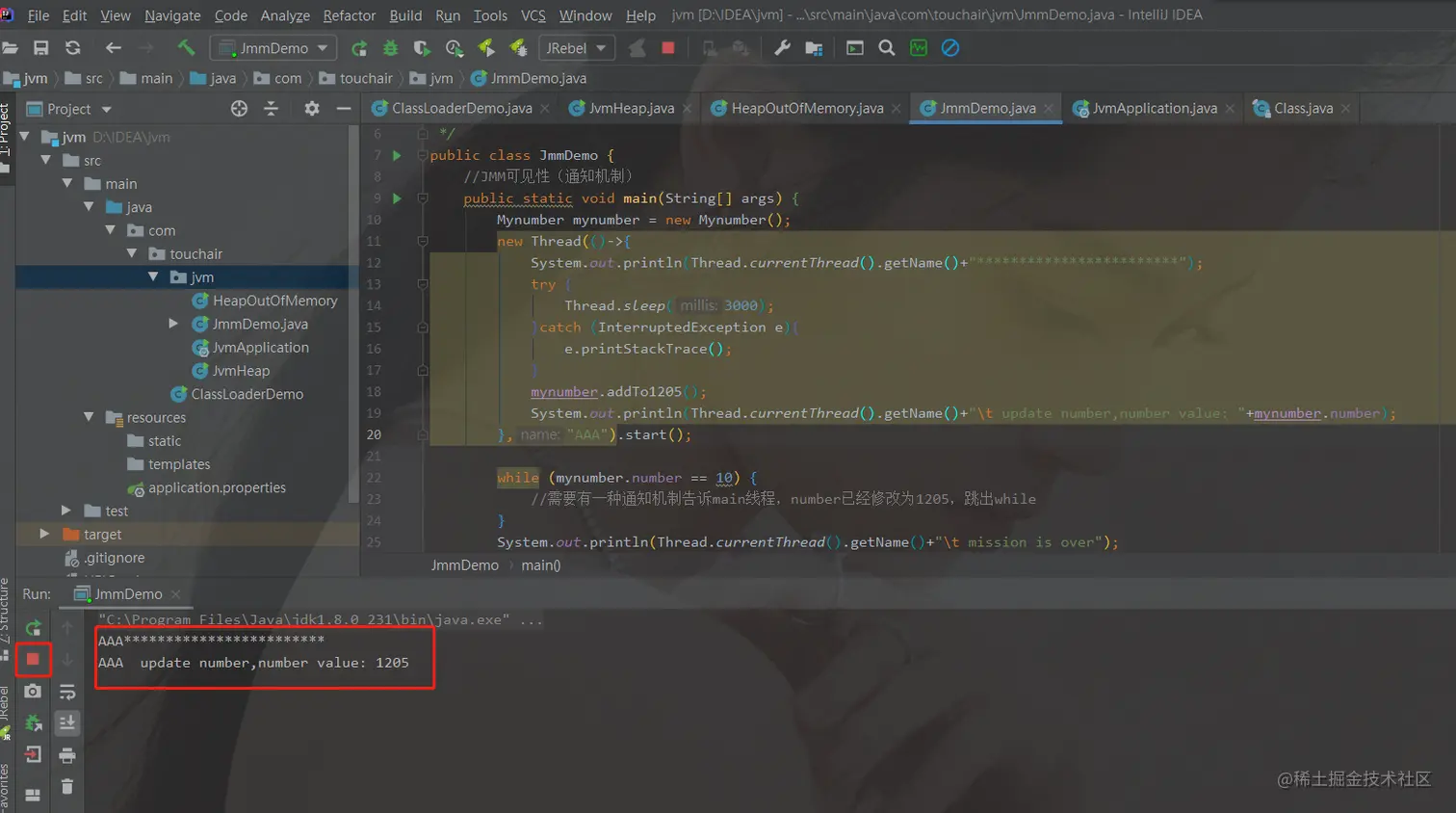Click Search Everywhere magnifier icon
This screenshot has width=1456, height=813.
point(887,47)
